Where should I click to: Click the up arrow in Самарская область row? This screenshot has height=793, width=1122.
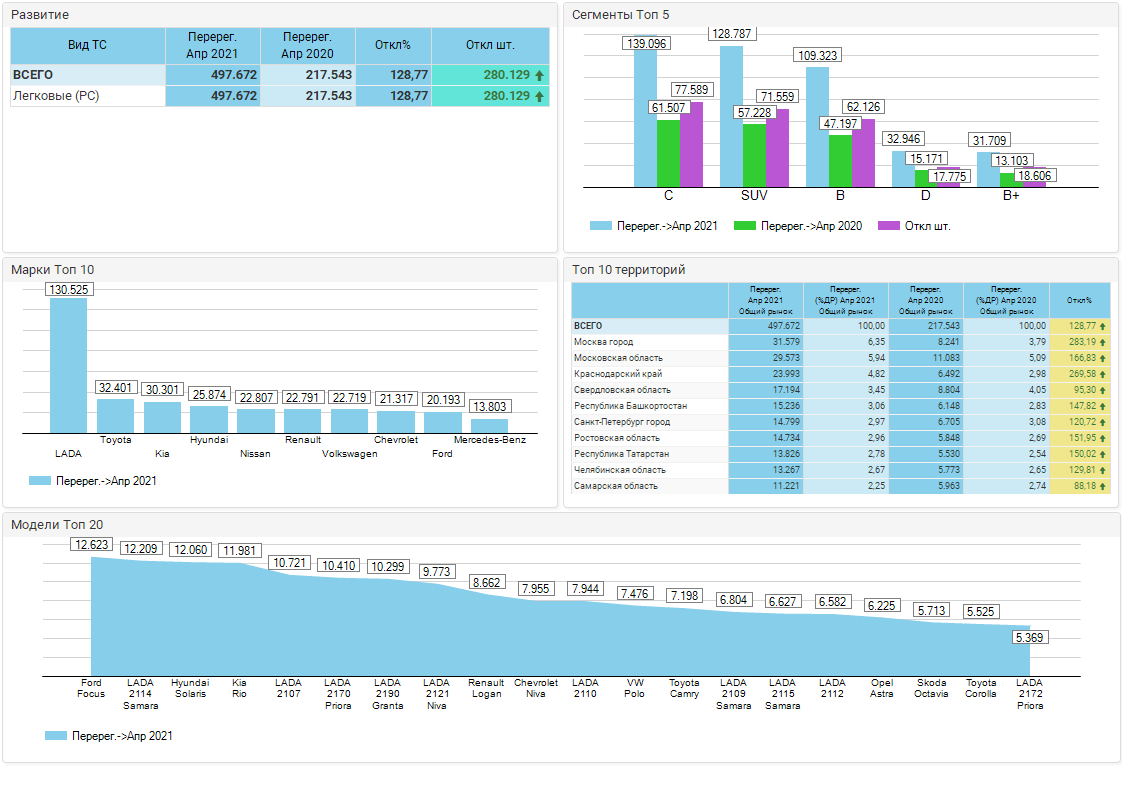(1102, 486)
